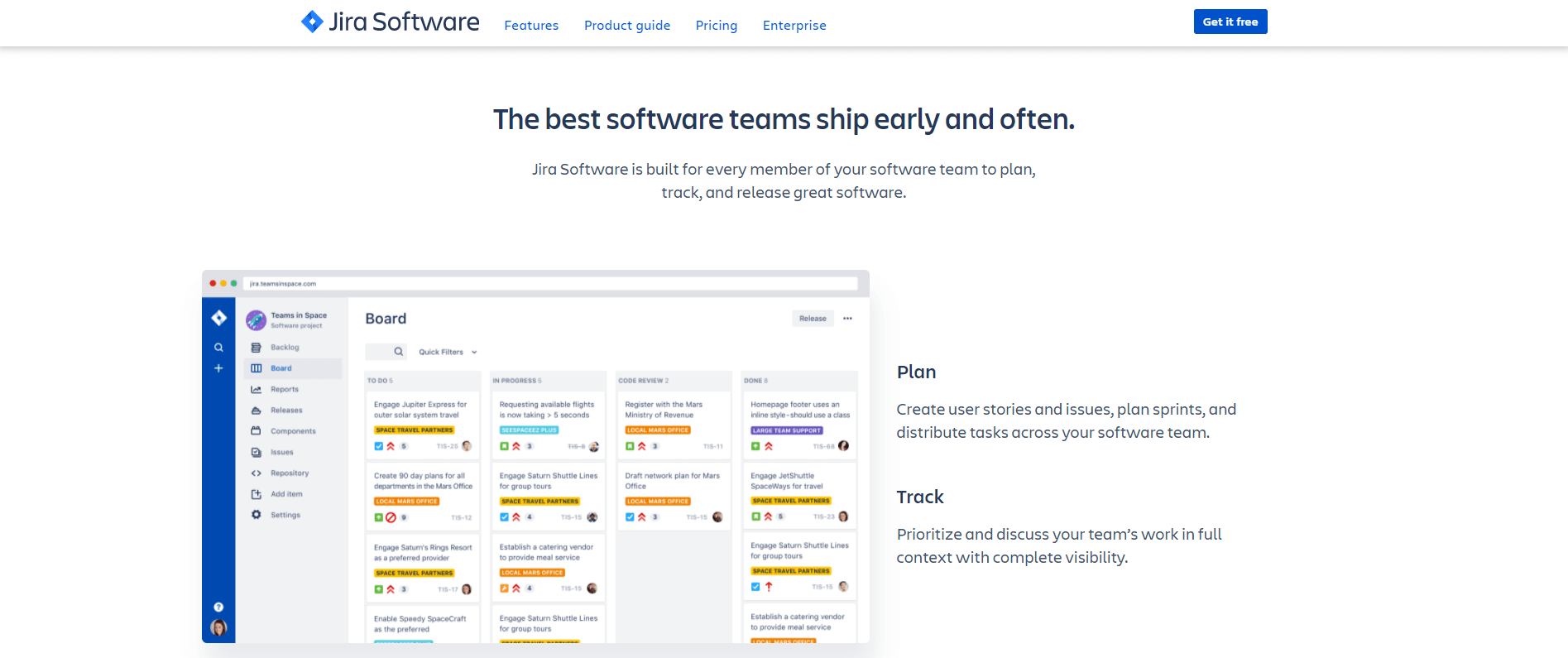Open the card 'Engage JetShuttle SpaceWays for travel'
Viewport: 1568px width, 658px height.
point(800,497)
